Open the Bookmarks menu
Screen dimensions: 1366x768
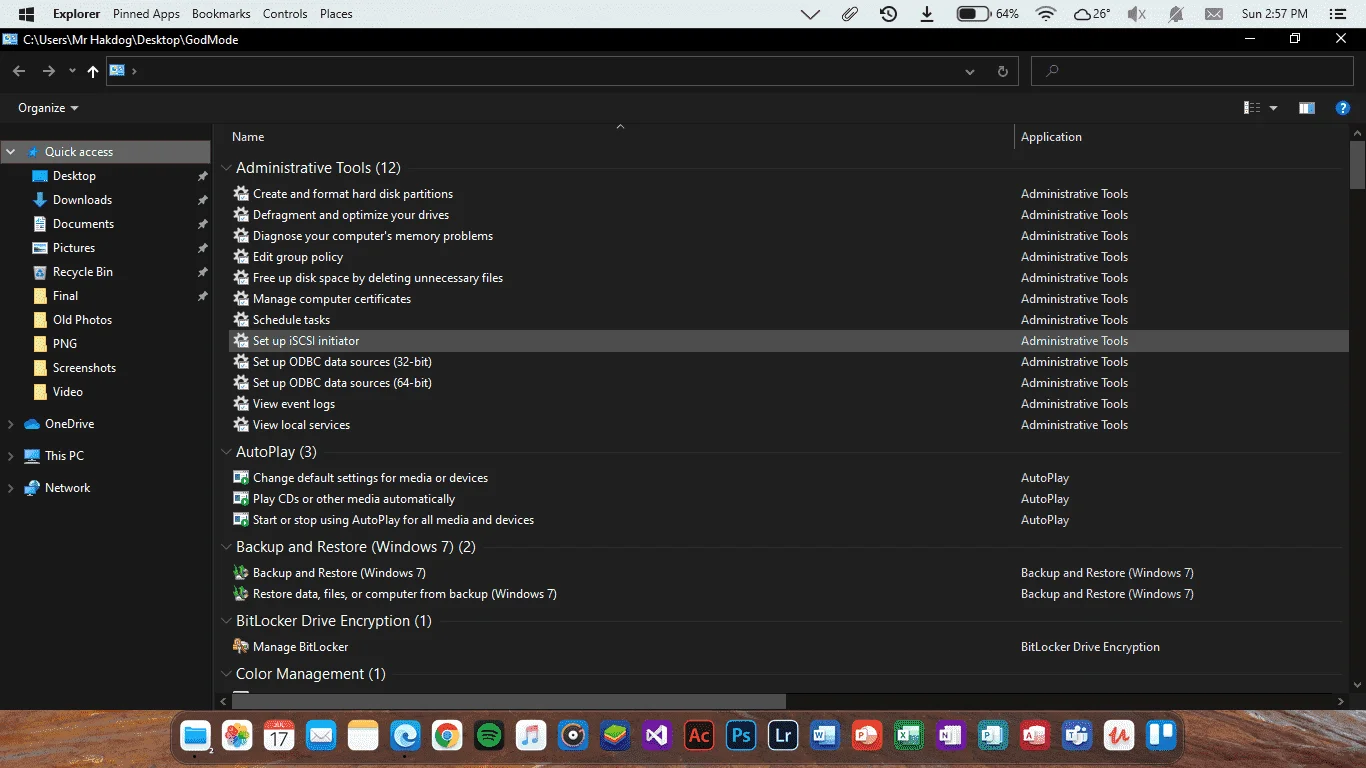(222, 14)
